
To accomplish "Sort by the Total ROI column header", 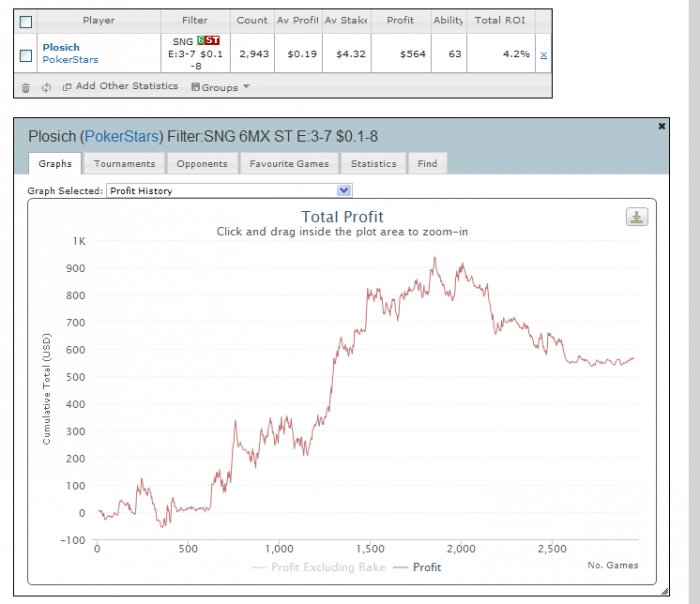I will (500, 21).
